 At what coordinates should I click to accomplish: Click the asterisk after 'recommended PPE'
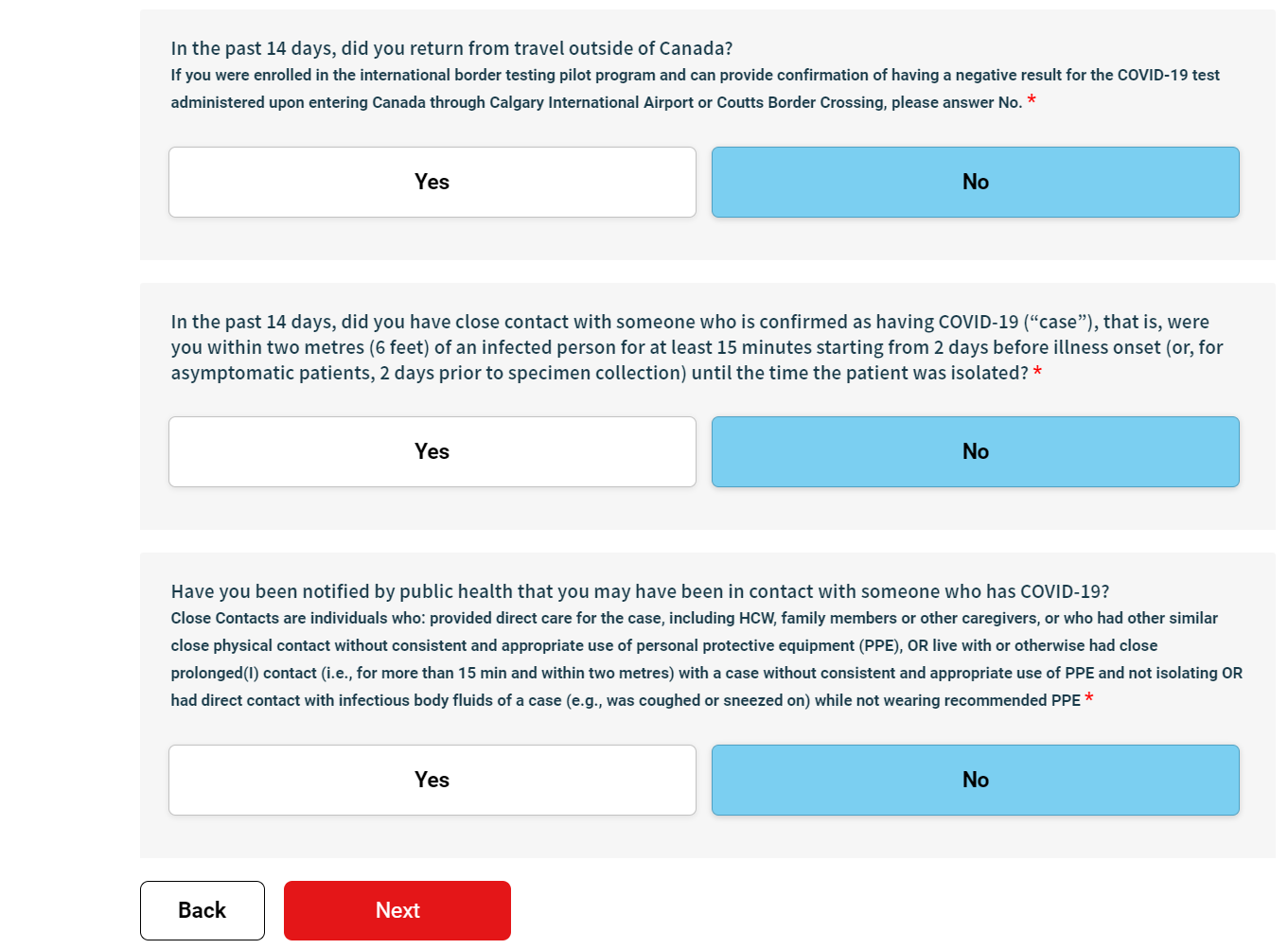point(1089,699)
